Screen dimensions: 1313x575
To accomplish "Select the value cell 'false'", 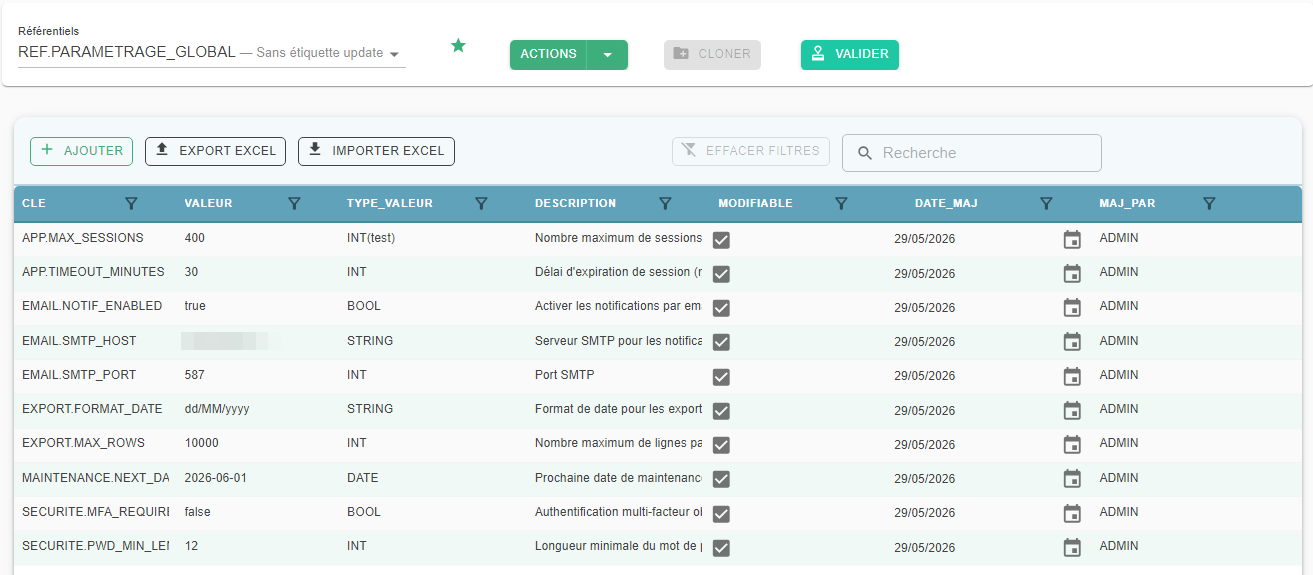I will tap(198, 512).
